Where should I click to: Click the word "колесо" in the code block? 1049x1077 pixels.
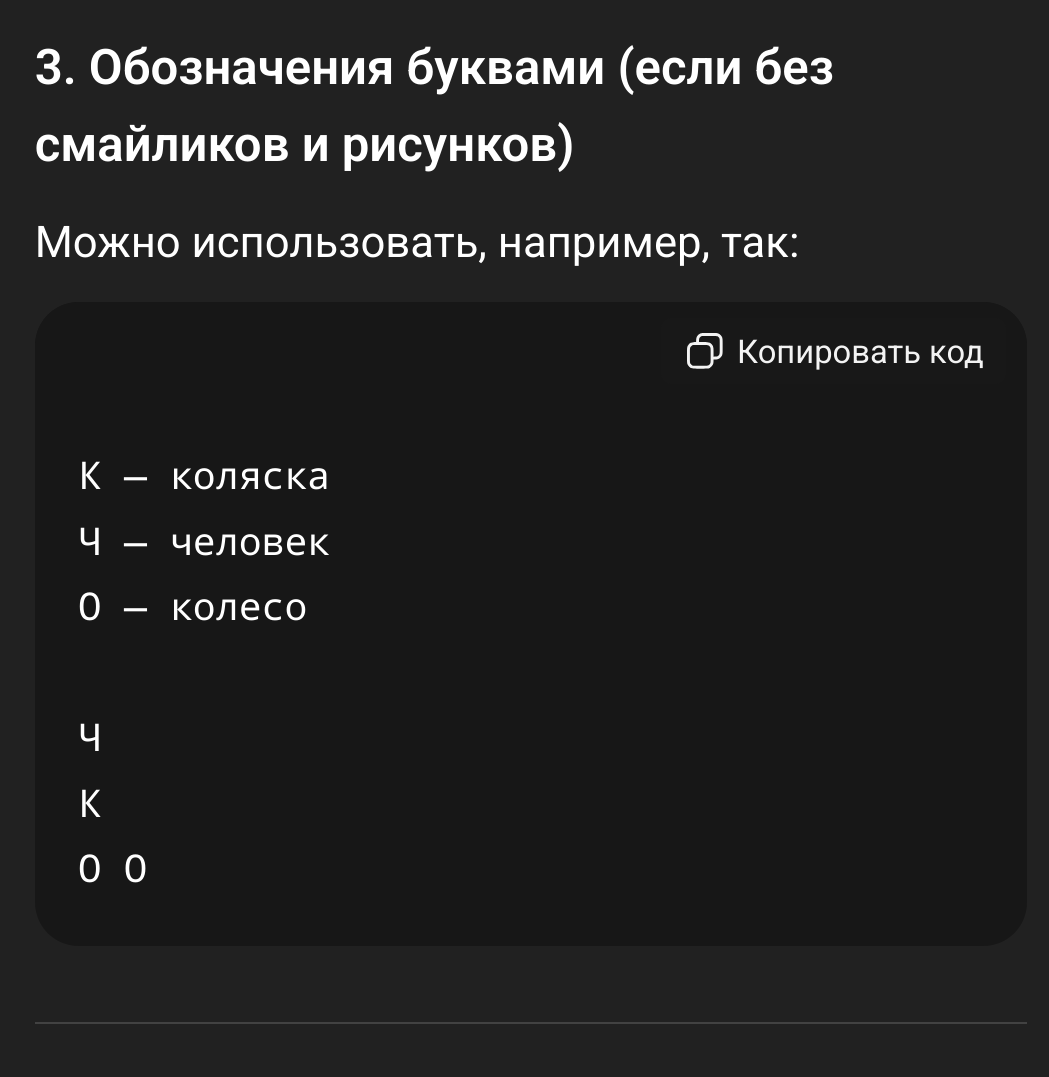(x=238, y=607)
